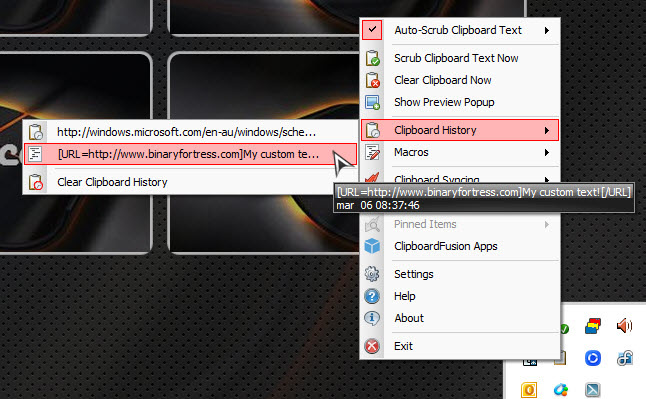Click the red Exit icon

click(x=372, y=346)
